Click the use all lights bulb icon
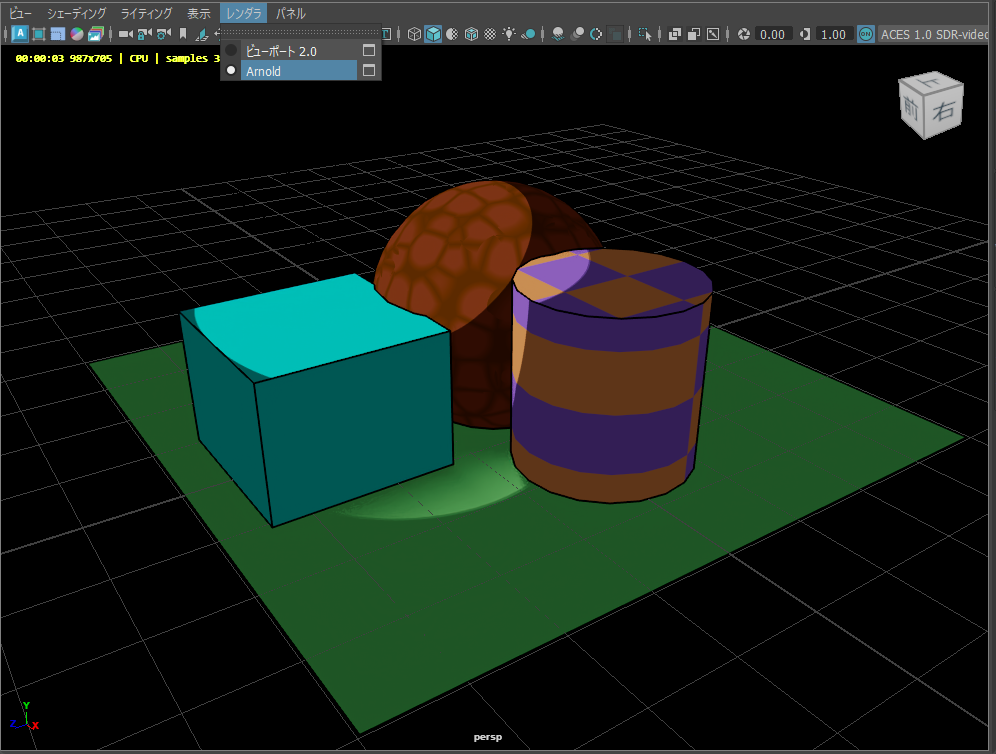 (509, 34)
